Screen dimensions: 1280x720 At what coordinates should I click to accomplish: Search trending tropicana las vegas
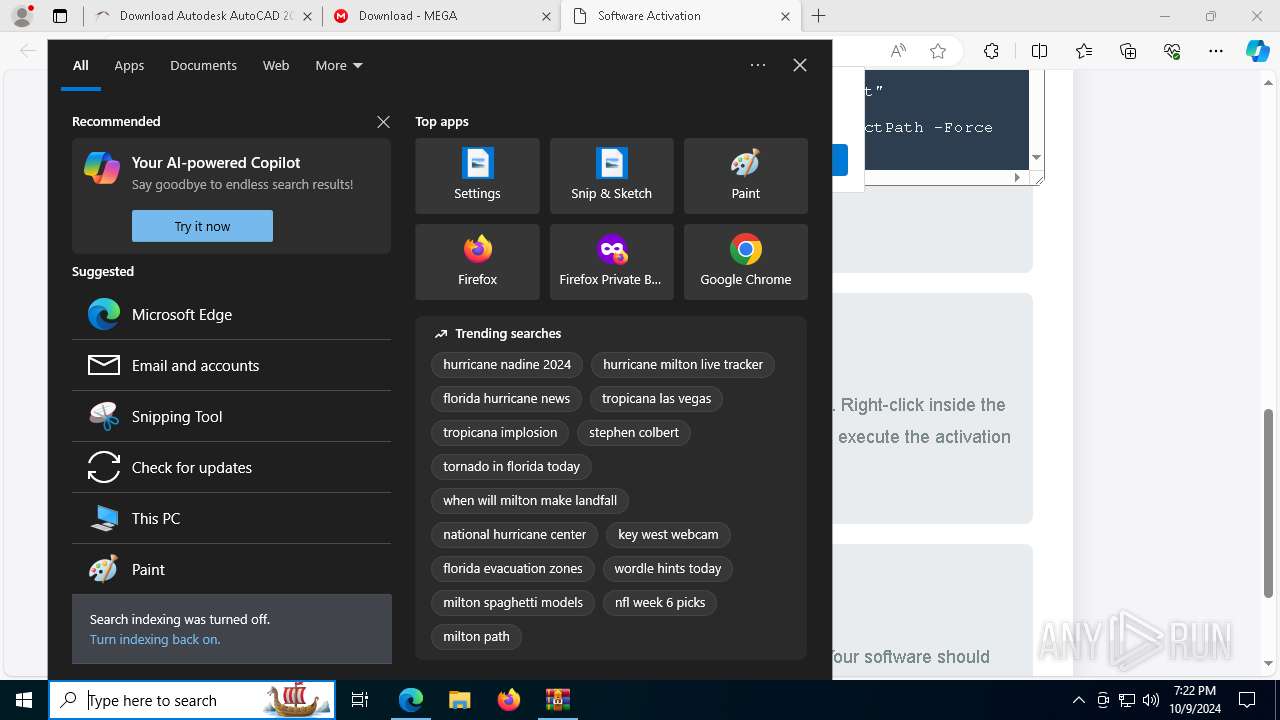click(x=656, y=399)
